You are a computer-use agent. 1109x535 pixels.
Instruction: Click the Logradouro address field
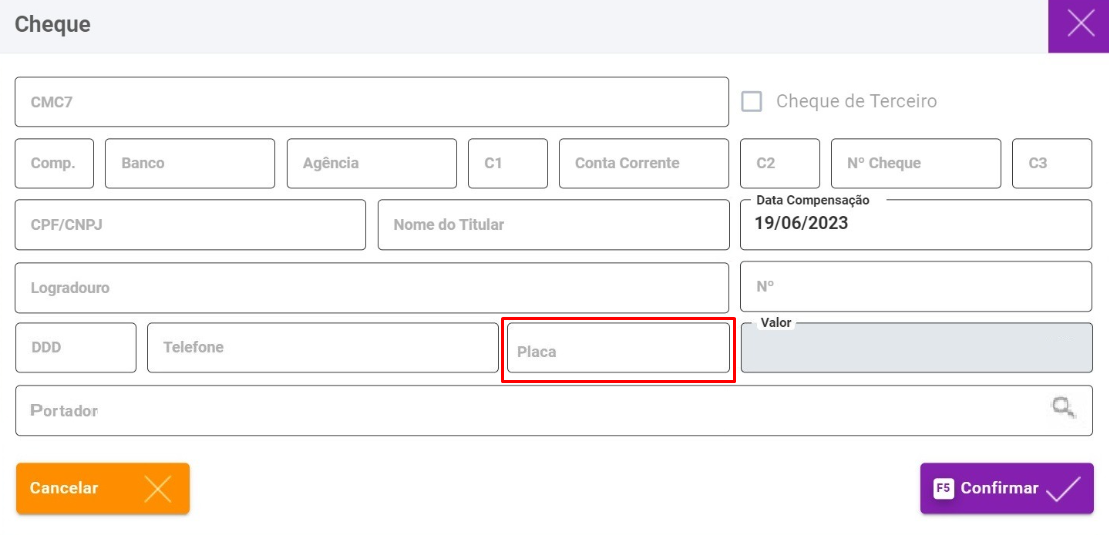371,288
